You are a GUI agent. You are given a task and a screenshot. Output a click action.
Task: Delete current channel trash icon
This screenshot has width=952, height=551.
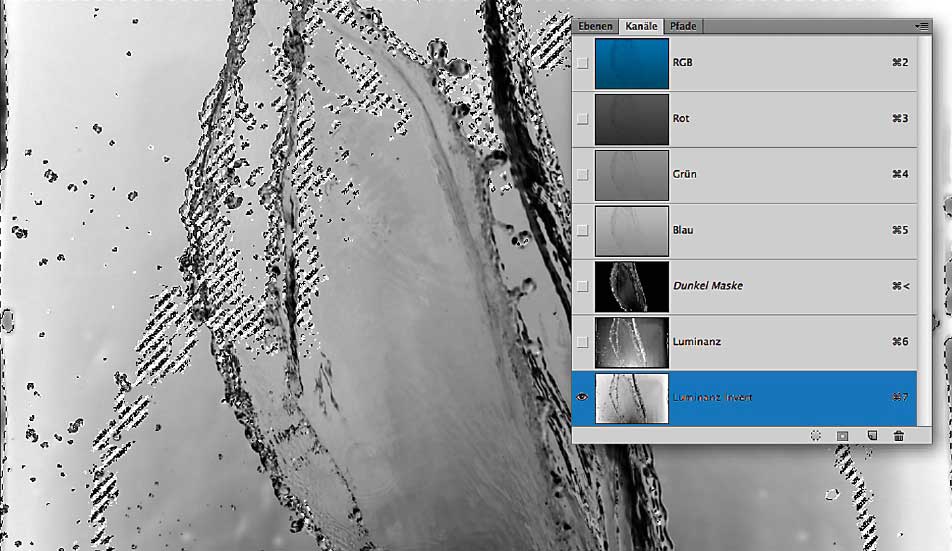pos(899,436)
